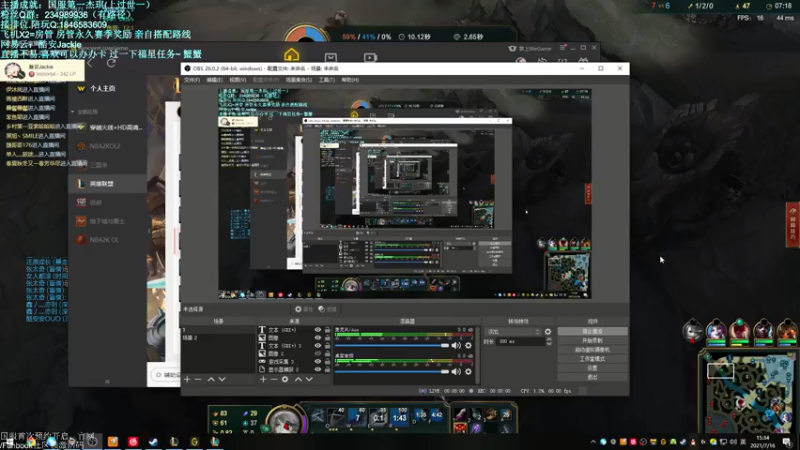Show the 图像 2 source
800x450 pixels.
(318, 353)
